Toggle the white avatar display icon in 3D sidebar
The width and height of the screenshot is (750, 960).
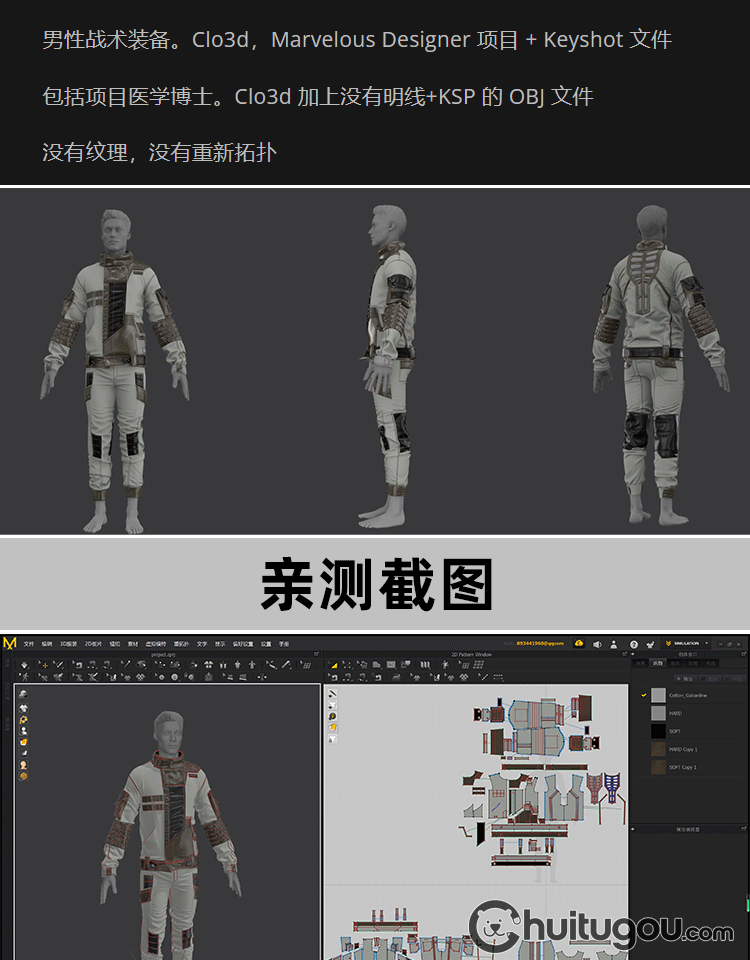tap(23, 730)
